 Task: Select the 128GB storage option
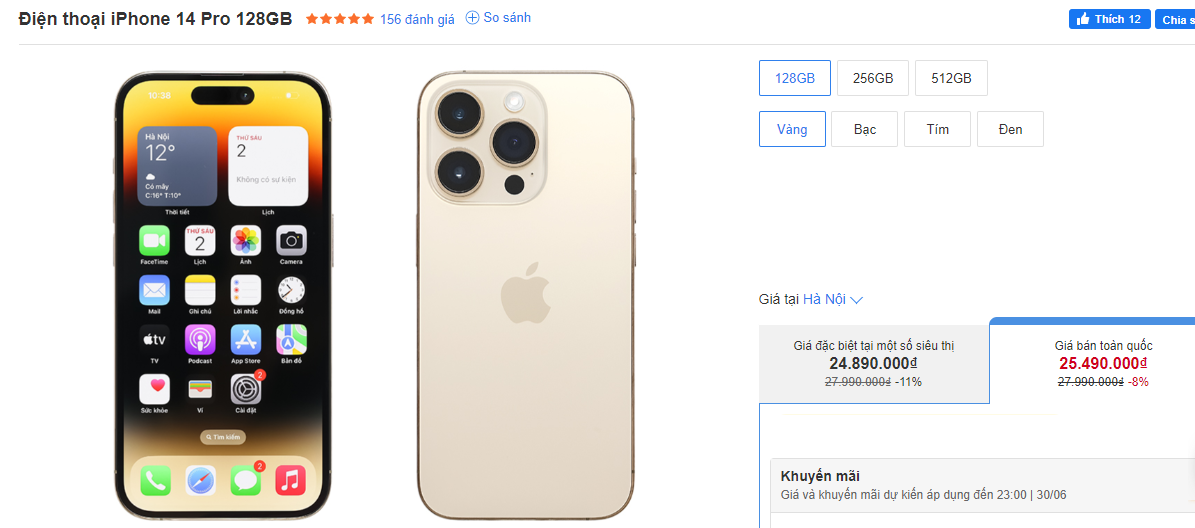(795, 78)
